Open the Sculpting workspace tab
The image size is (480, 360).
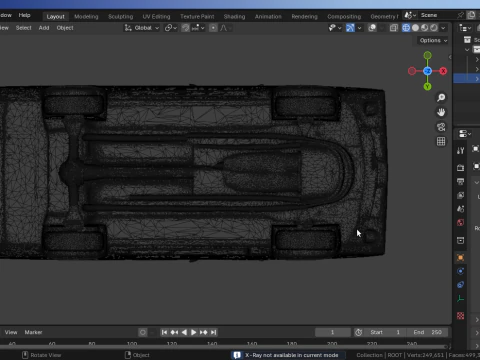[x=120, y=16]
